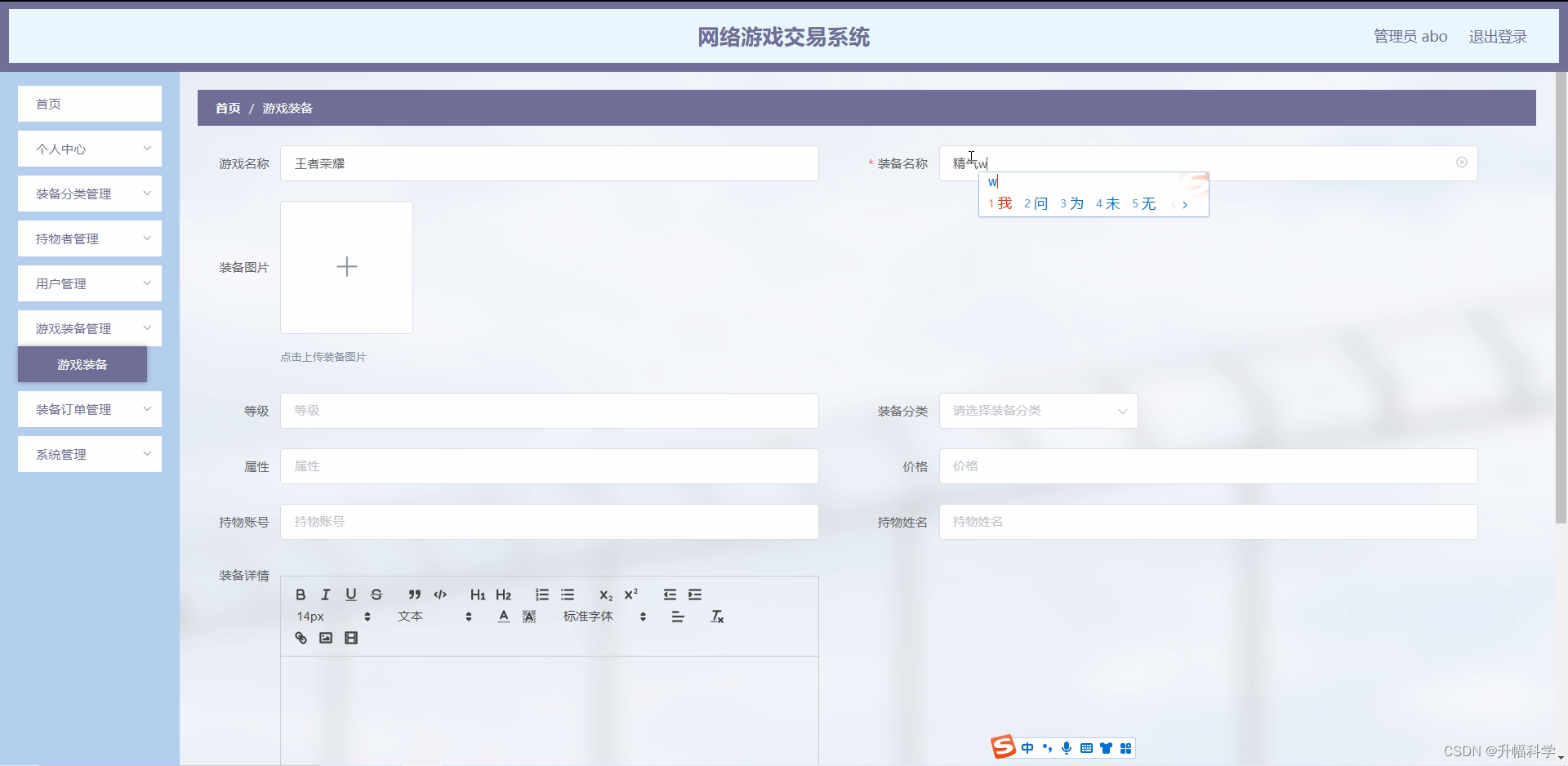Open the text color picker in editor
Viewport: 1568px width, 766px height.
click(502, 617)
